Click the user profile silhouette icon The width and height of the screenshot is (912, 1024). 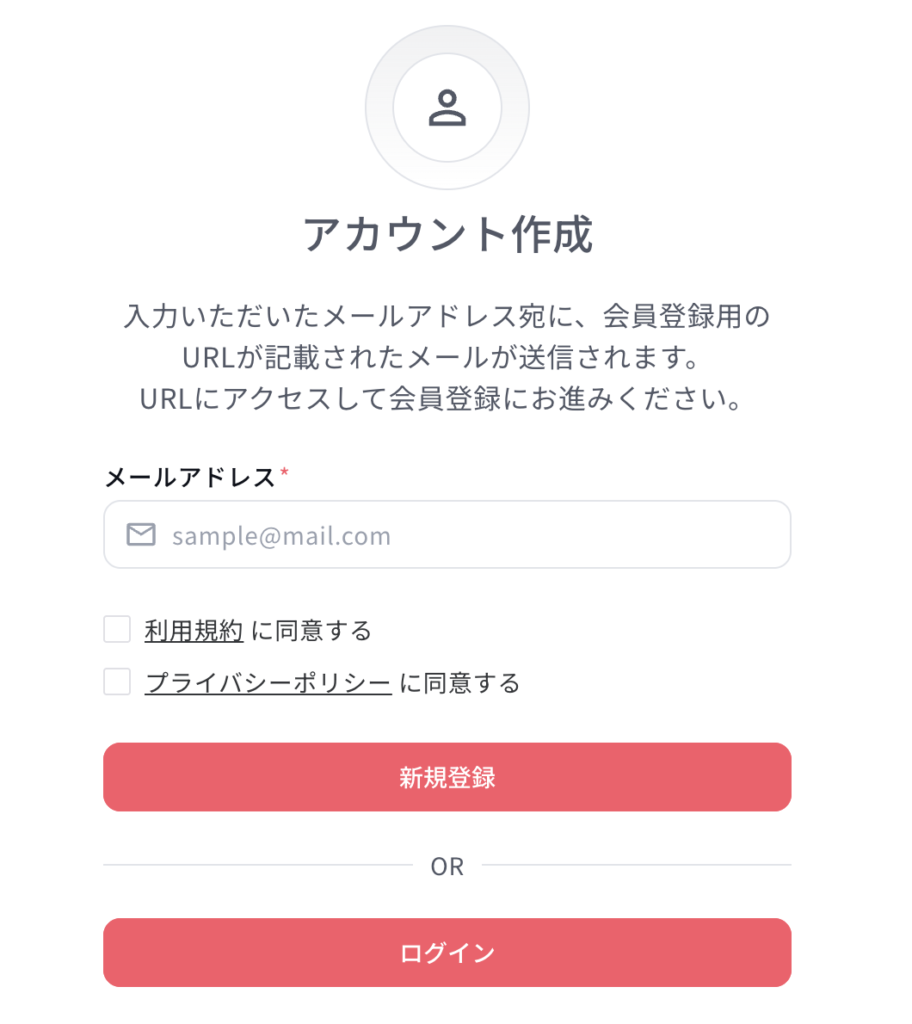447,108
